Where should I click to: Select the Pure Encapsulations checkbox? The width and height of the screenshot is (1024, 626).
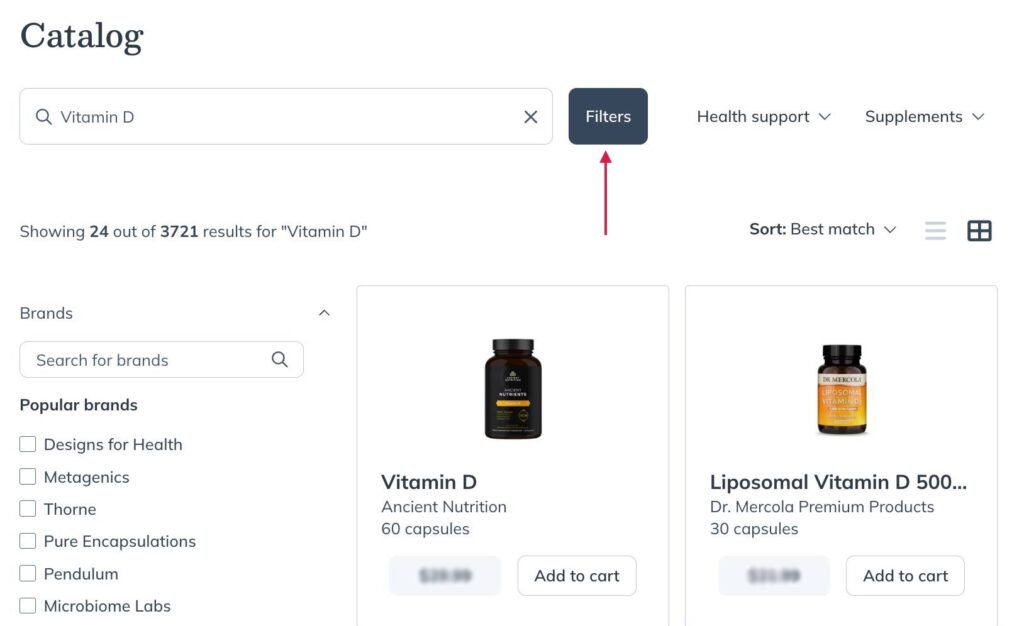click(x=28, y=541)
